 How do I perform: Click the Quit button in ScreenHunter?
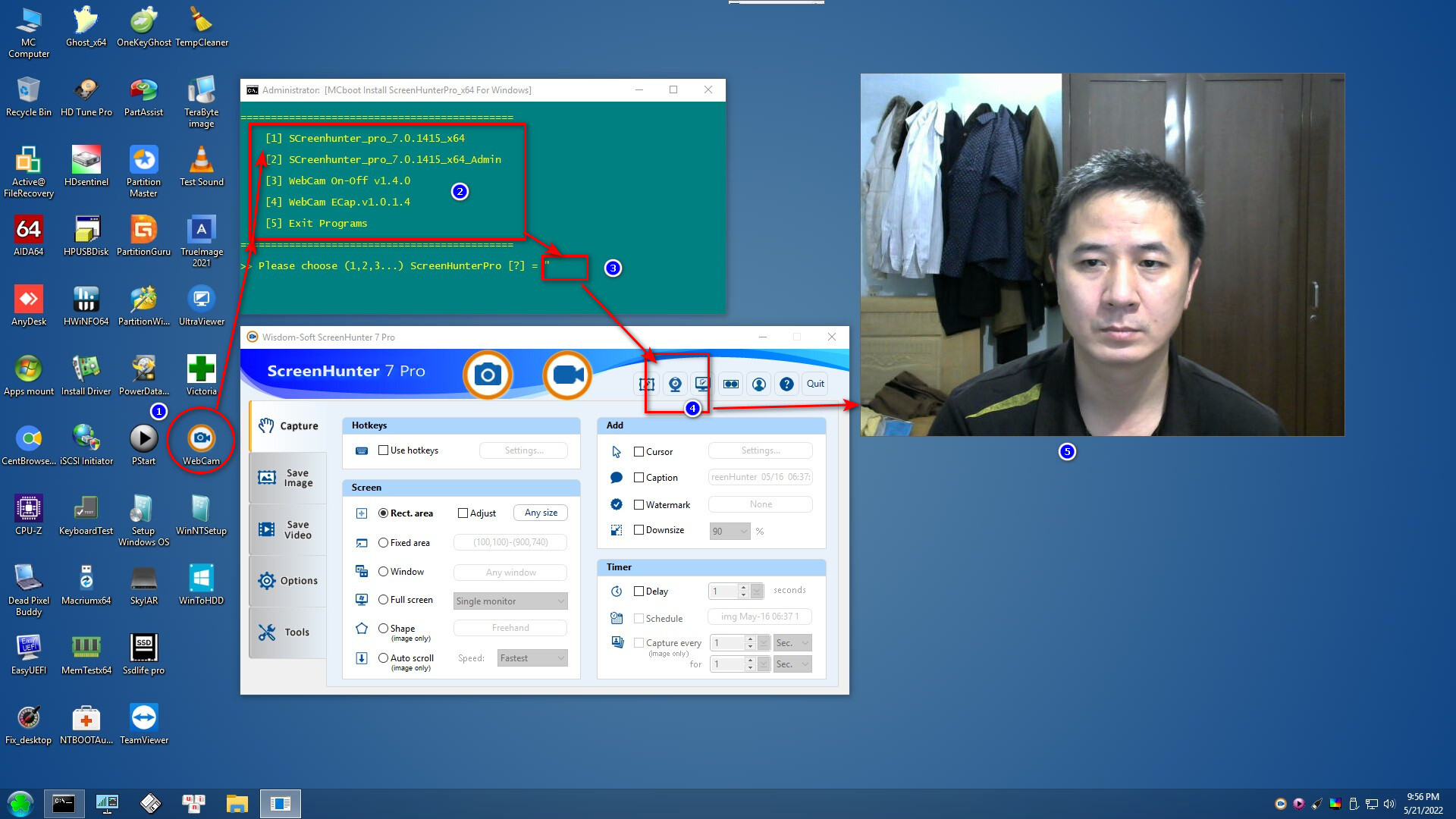pos(815,384)
